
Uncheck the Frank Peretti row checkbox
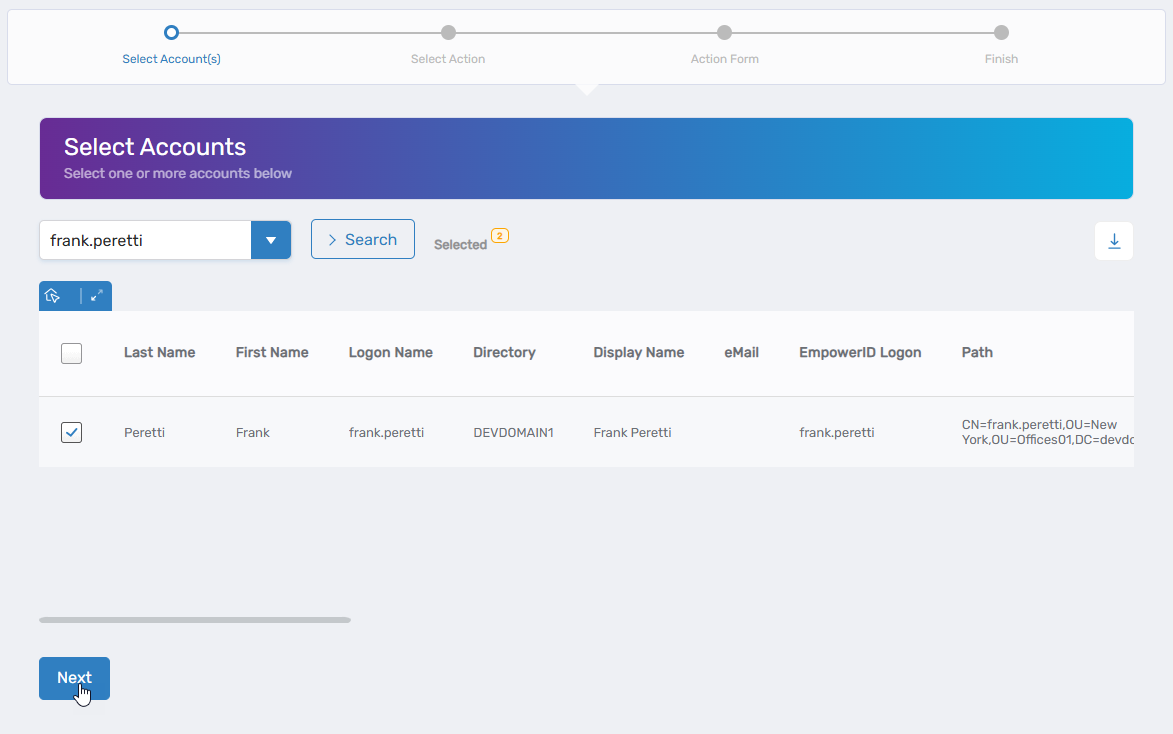coord(71,432)
